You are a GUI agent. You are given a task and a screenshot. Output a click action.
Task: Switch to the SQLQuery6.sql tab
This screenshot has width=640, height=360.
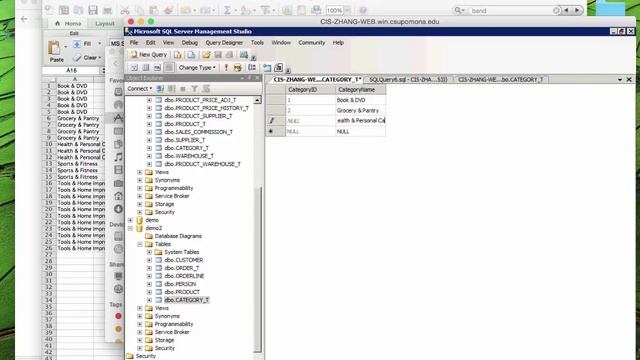408,80
